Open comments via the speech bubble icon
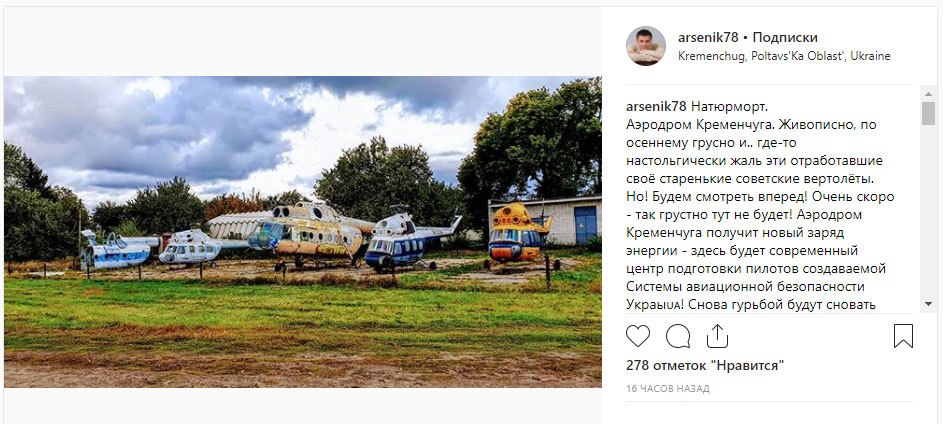This screenshot has width=943, height=424. [678, 336]
